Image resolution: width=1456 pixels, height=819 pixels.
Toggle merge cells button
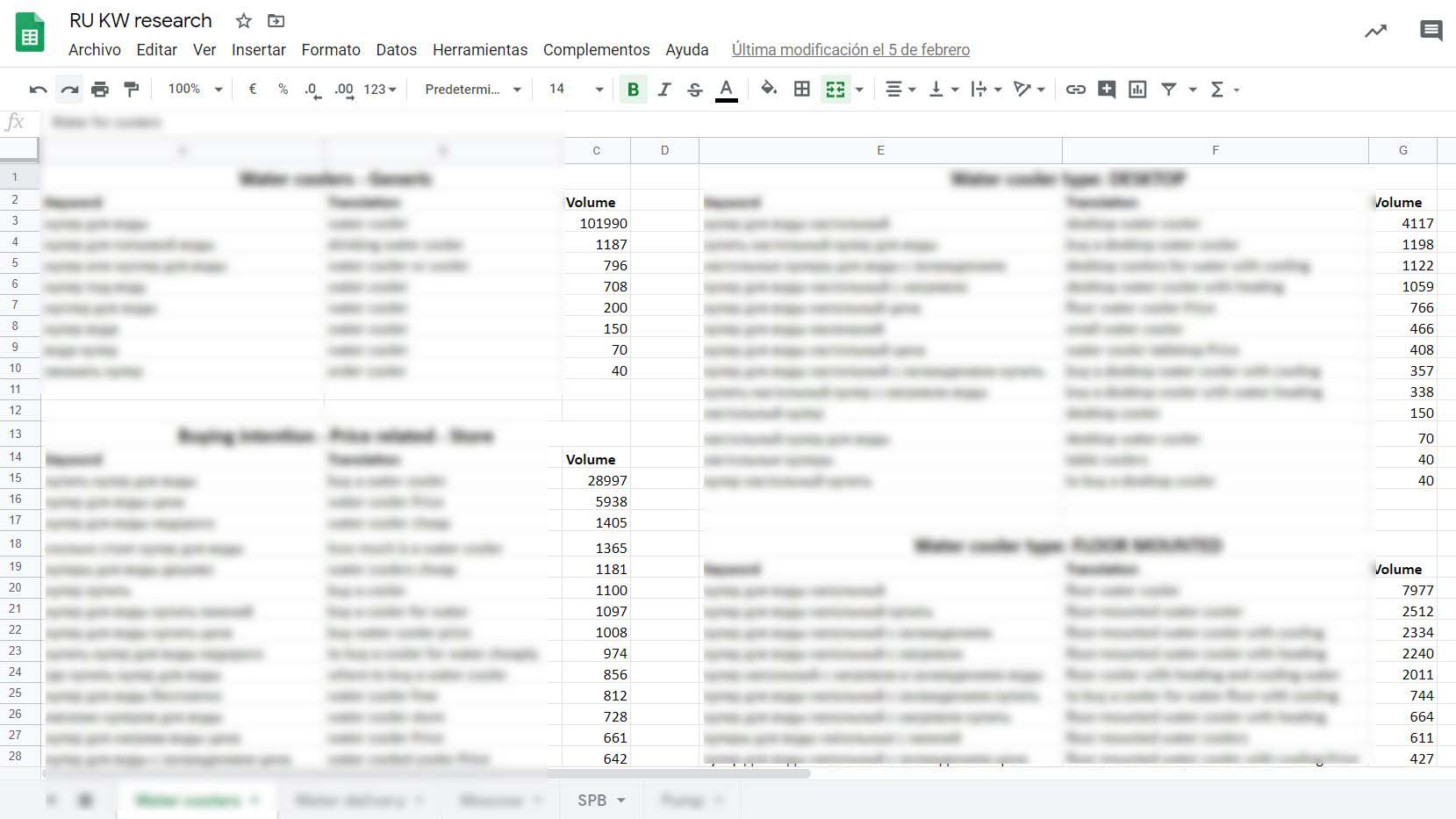pos(836,89)
